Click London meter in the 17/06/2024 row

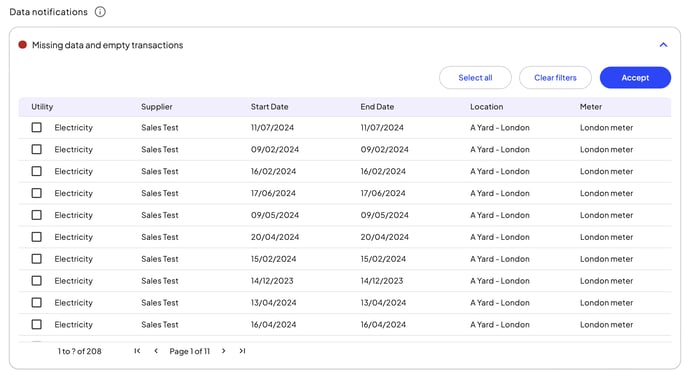tap(606, 193)
